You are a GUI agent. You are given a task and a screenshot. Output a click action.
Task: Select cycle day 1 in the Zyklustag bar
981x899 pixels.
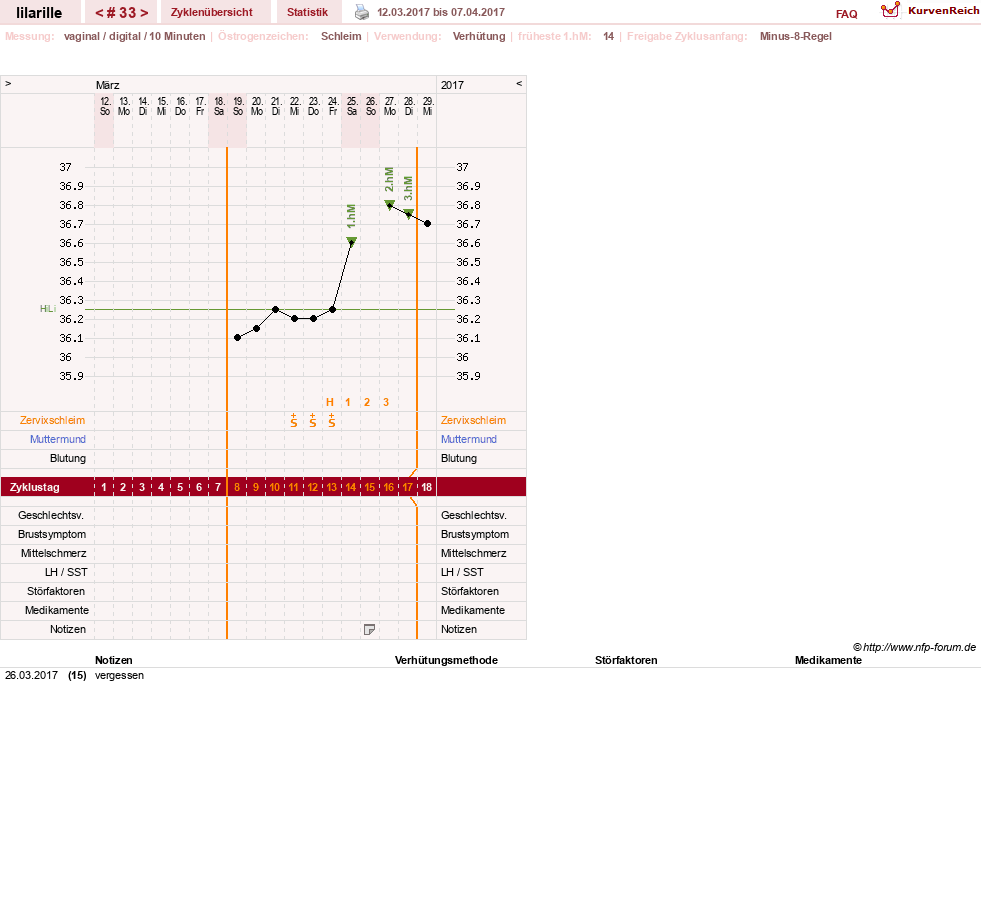pos(104,487)
